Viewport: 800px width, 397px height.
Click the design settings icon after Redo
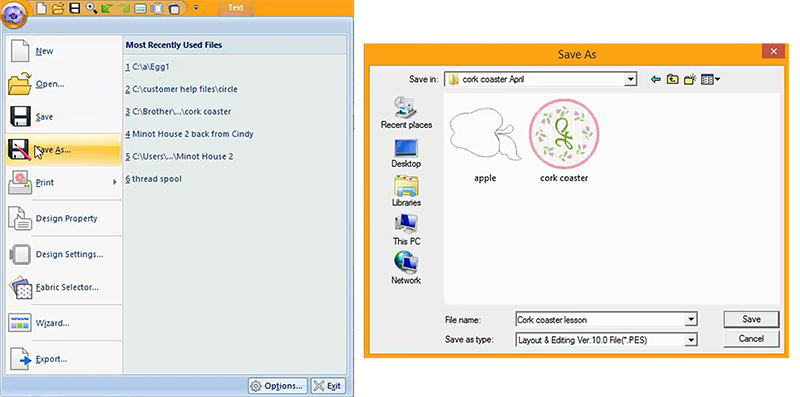pos(141,9)
